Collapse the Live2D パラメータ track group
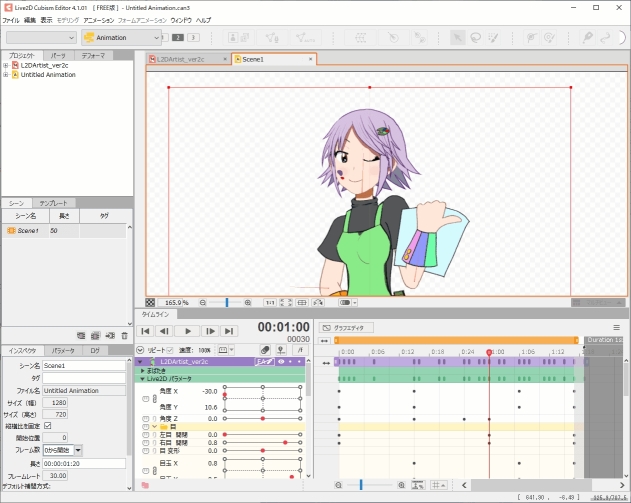The width and height of the screenshot is (631, 503). point(142,379)
